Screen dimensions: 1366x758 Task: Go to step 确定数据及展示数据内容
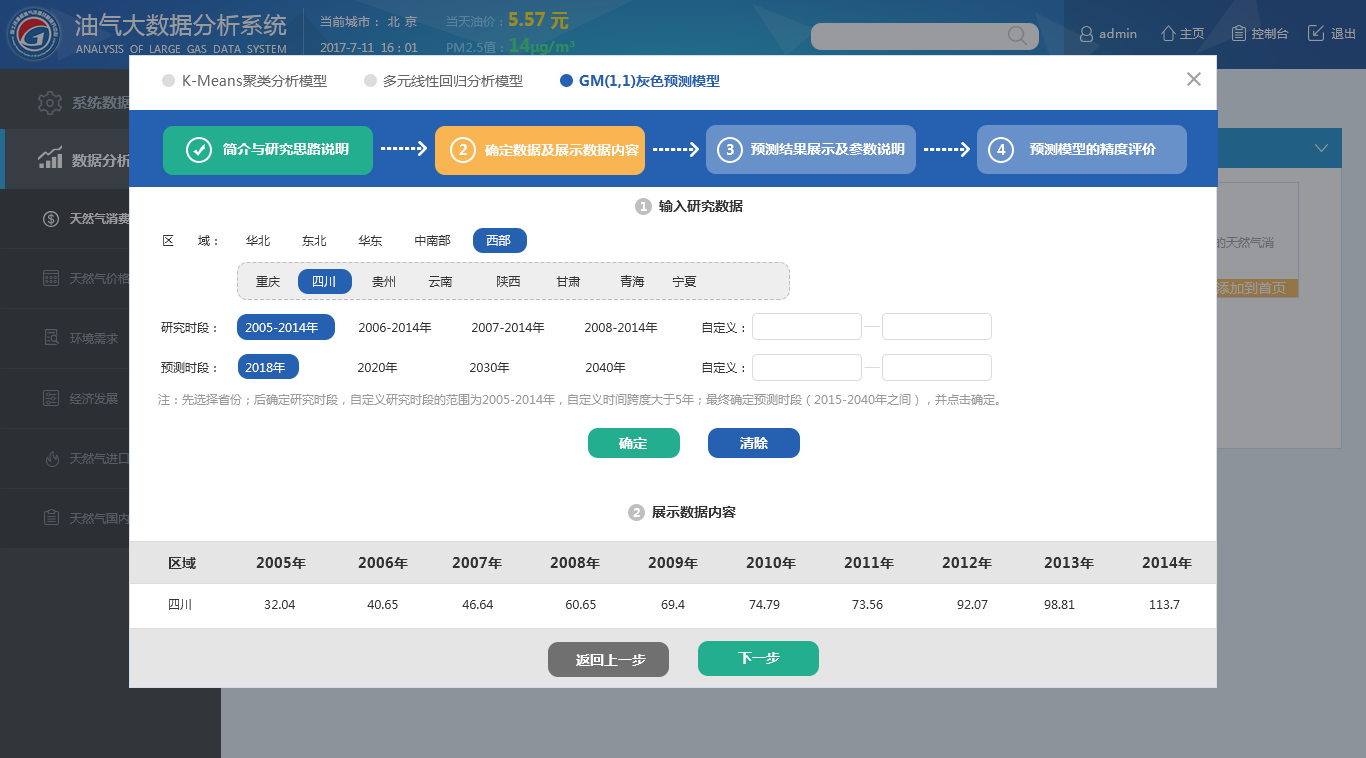pyautogui.click(x=540, y=150)
